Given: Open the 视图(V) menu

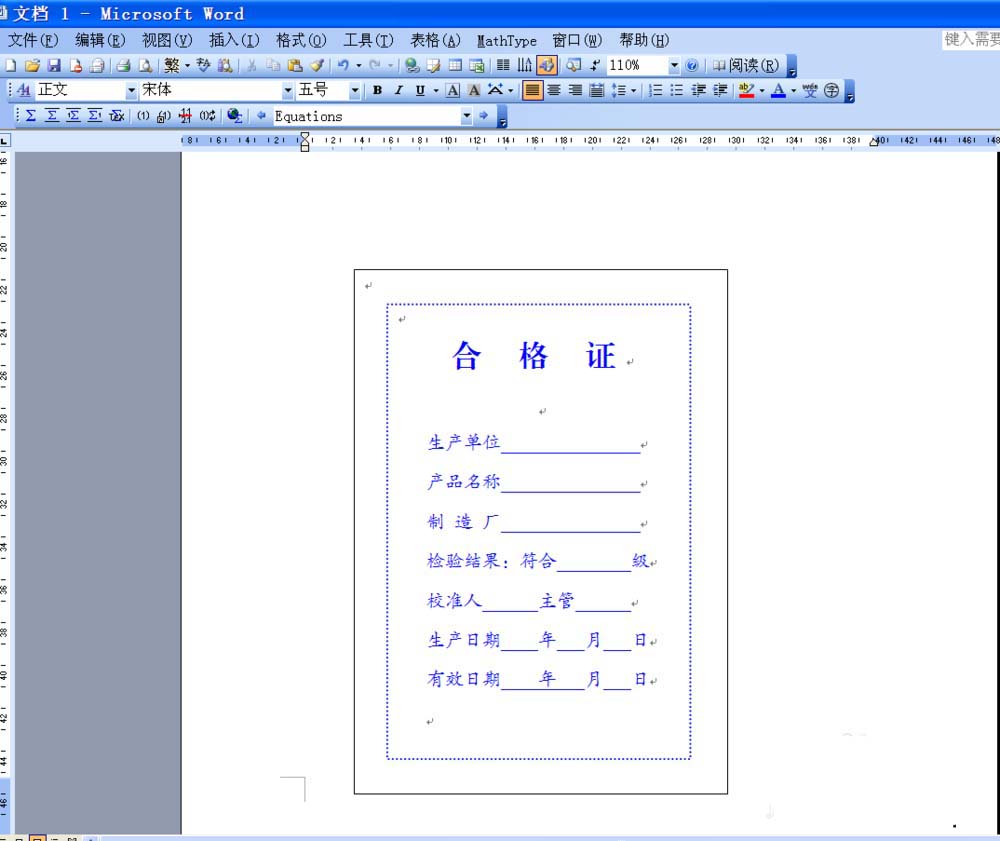Looking at the screenshot, I should [167, 41].
